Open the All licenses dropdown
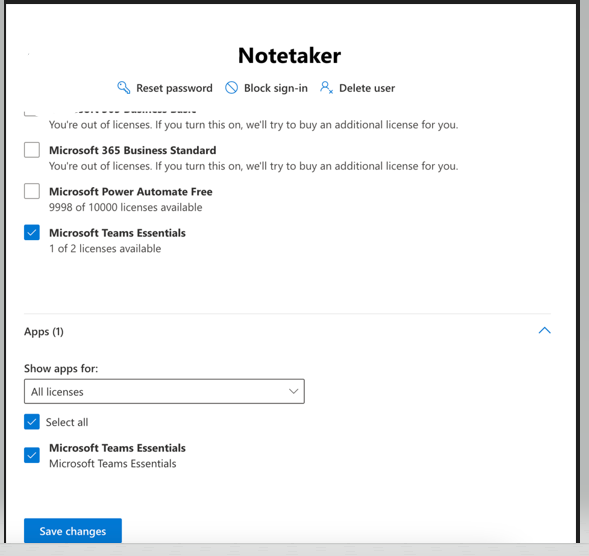This screenshot has height=556, width=589. click(164, 391)
